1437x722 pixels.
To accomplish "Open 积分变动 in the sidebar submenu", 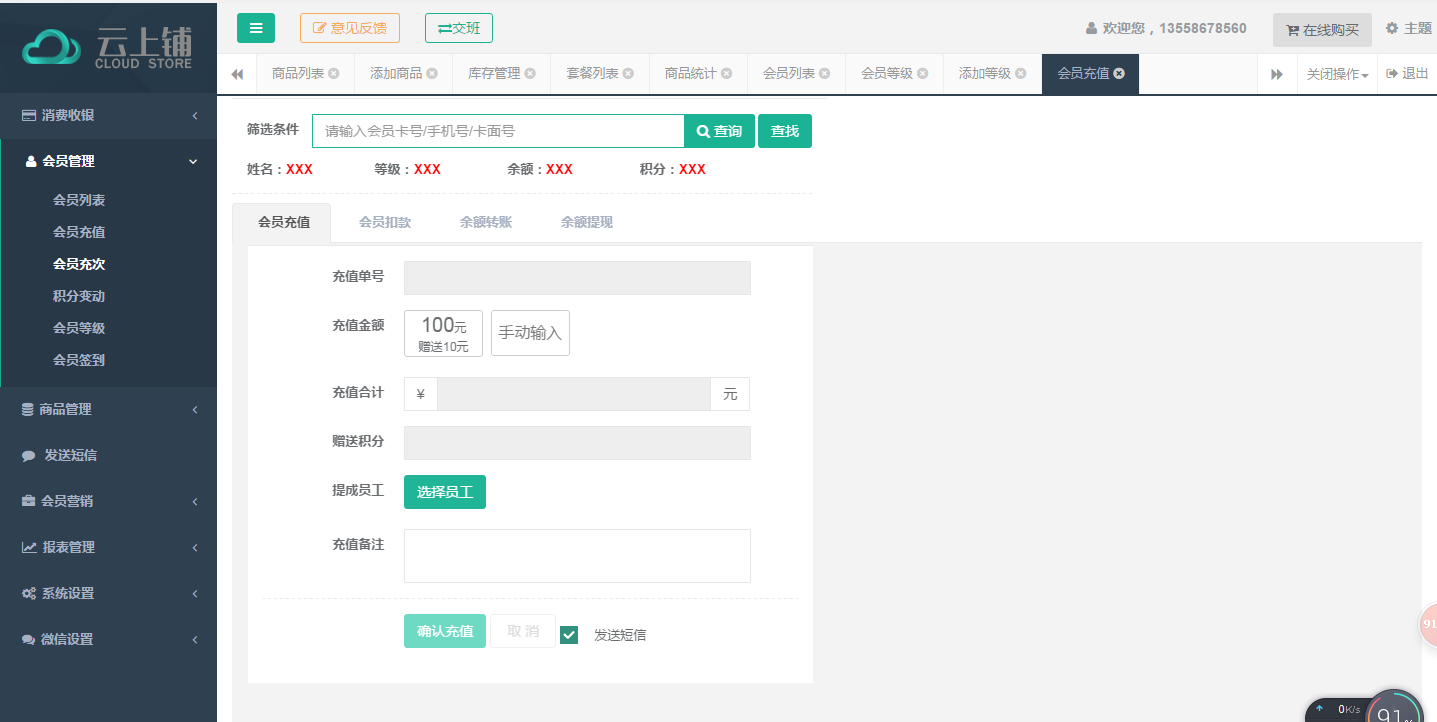I will pyautogui.click(x=79, y=296).
